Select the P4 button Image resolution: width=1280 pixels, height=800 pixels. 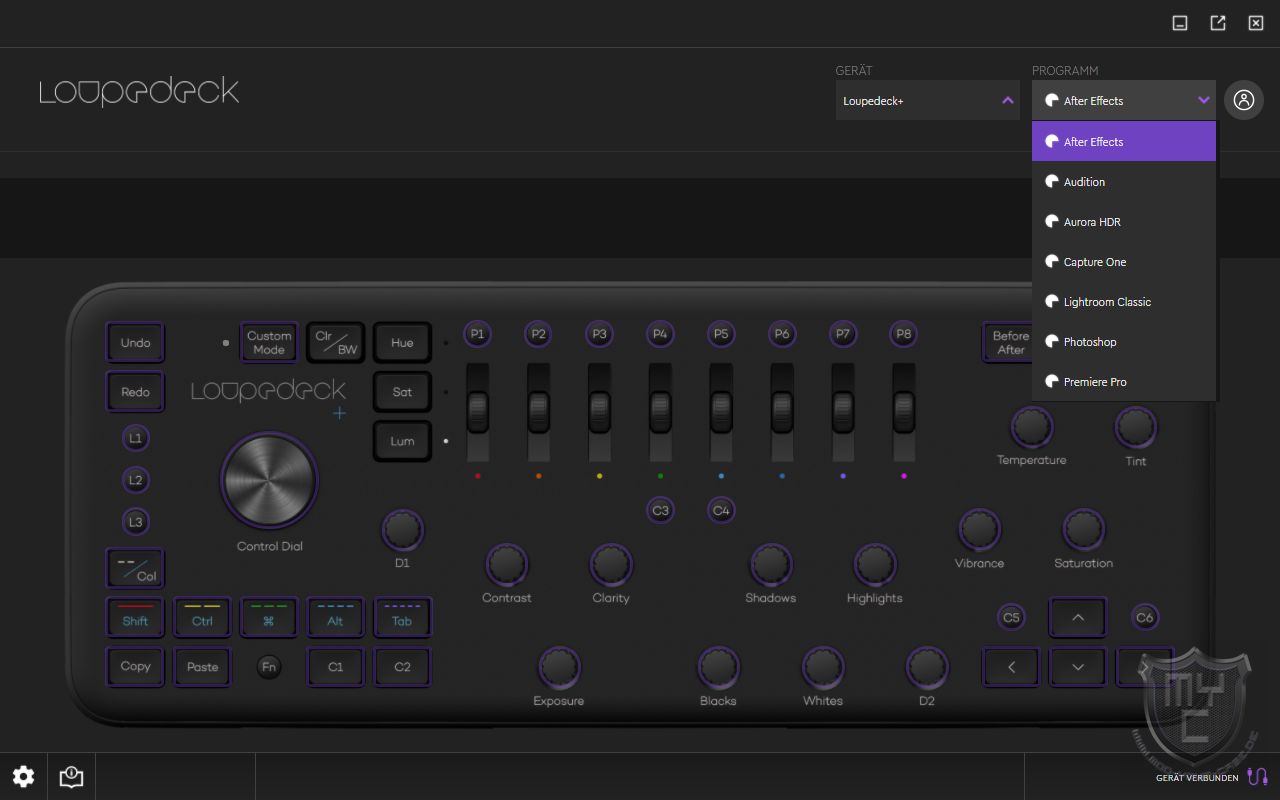click(660, 334)
